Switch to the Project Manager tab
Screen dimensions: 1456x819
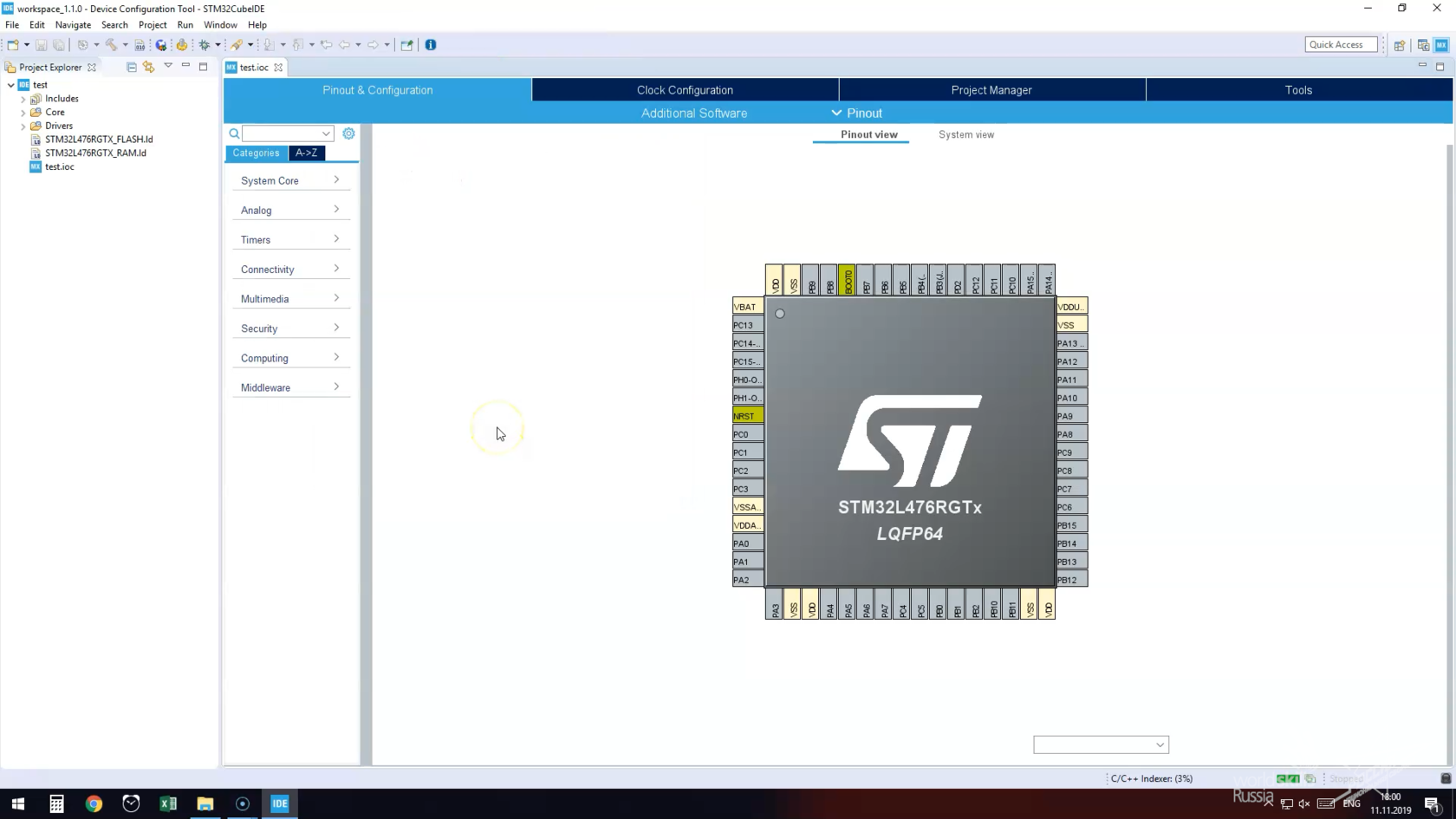click(991, 90)
